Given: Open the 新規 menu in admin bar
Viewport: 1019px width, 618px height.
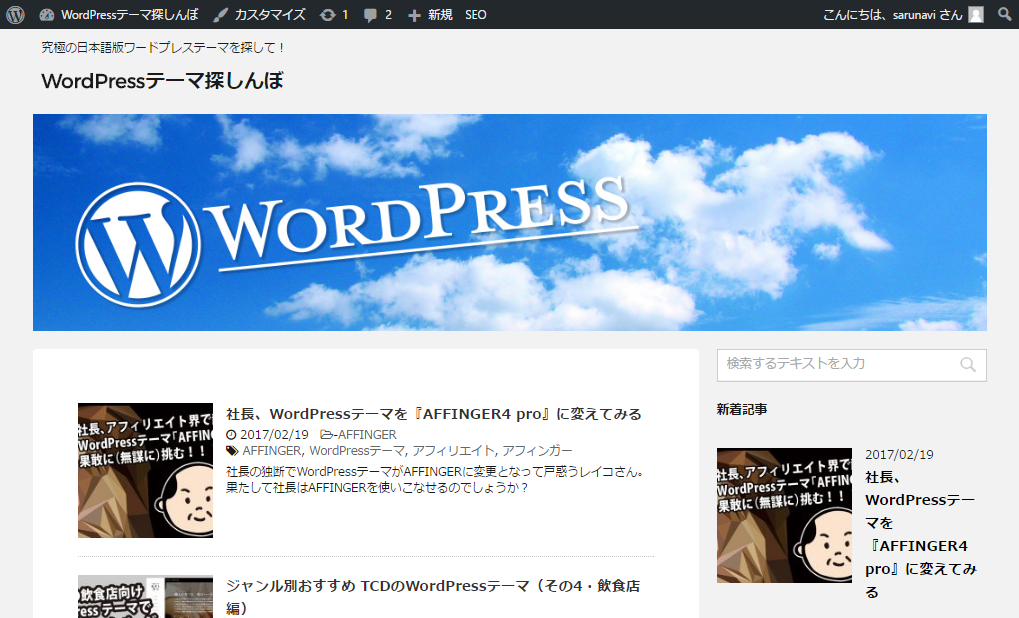Looking at the screenshot, I should point(430,14).
